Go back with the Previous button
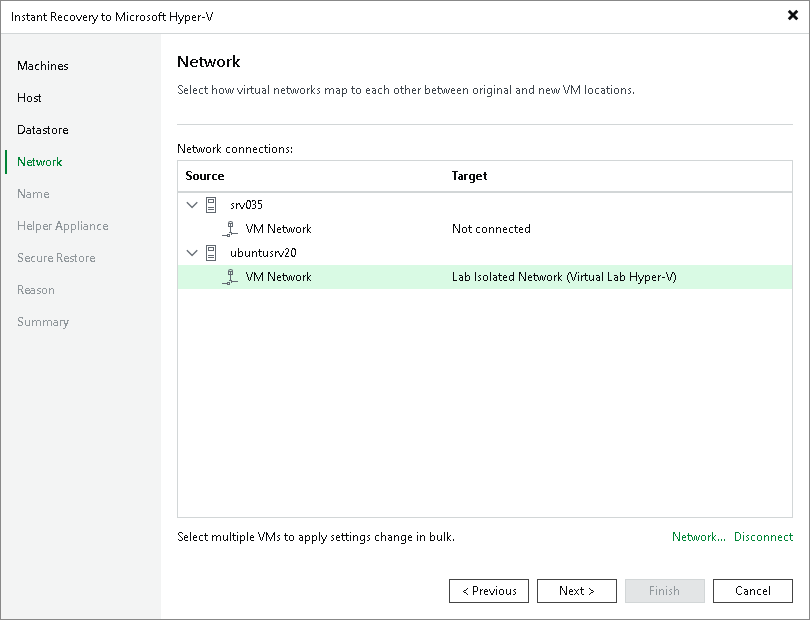Image resolution: width=810 pixels, height=620 pixels. [x=489, y=591]
